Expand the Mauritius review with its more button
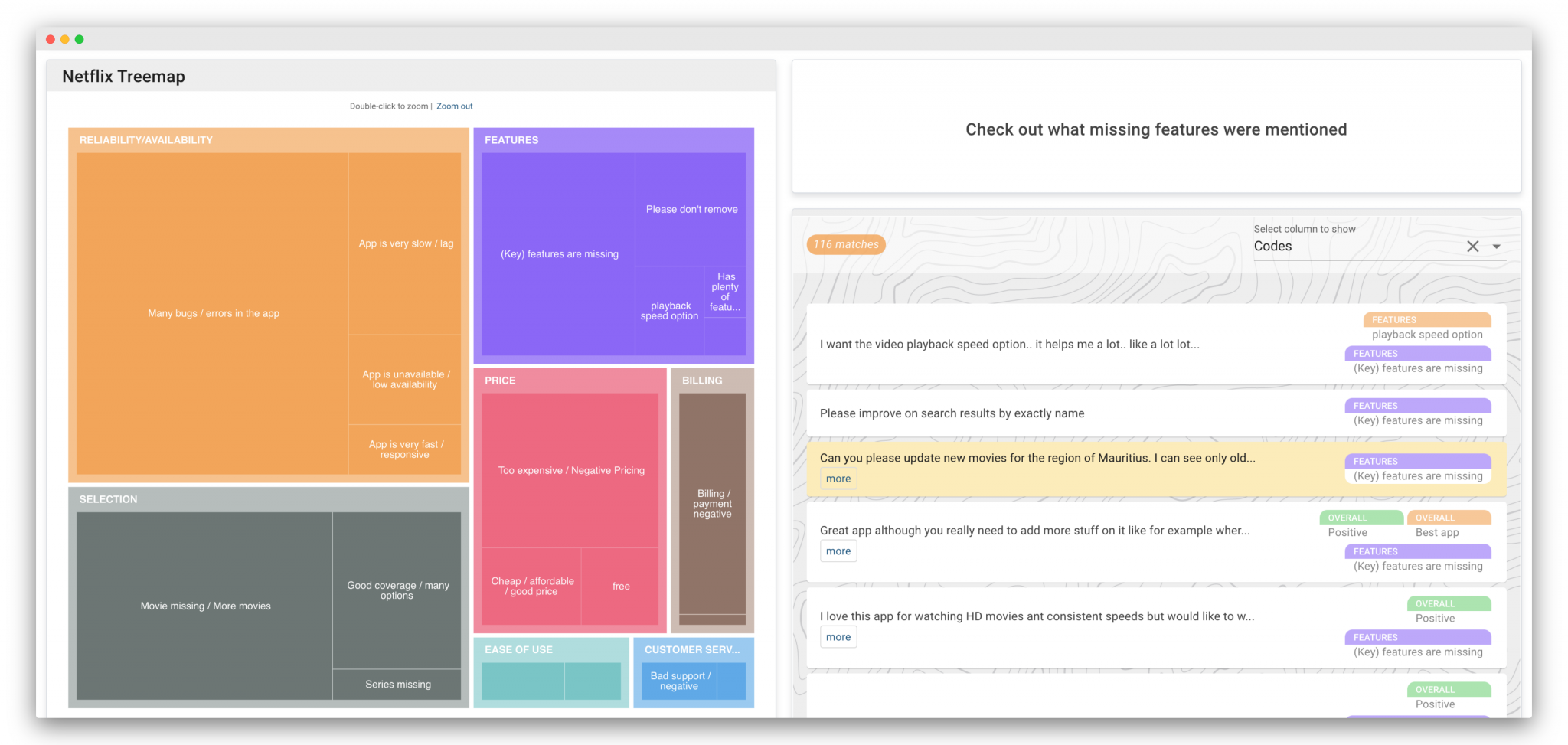 [838, 478]
